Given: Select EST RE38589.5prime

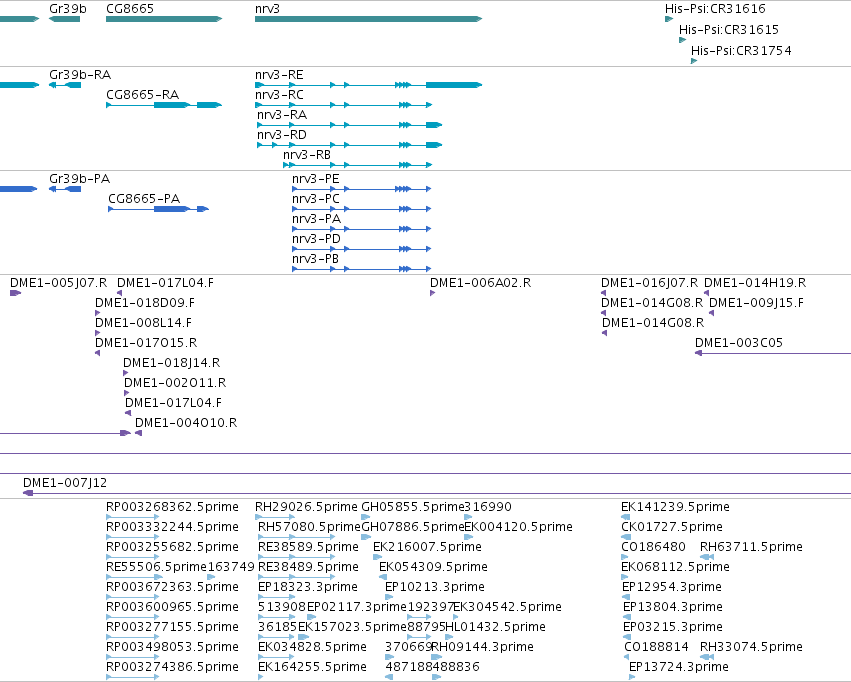Looking at the screenshot, I should [308, 547].
